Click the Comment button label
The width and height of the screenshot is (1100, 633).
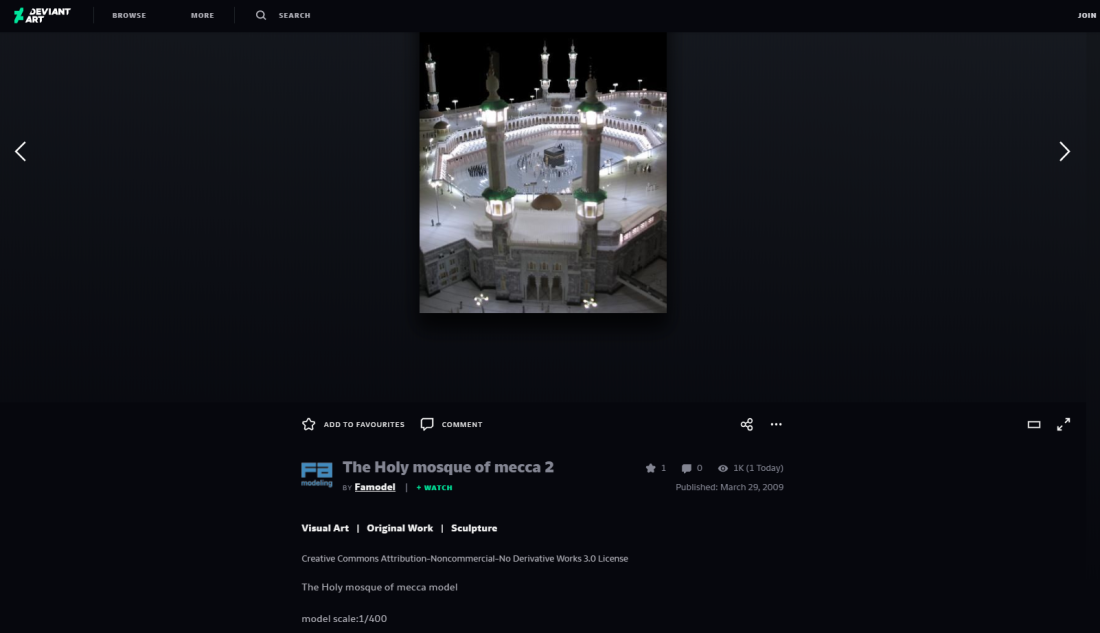click(x=462, y=425)
